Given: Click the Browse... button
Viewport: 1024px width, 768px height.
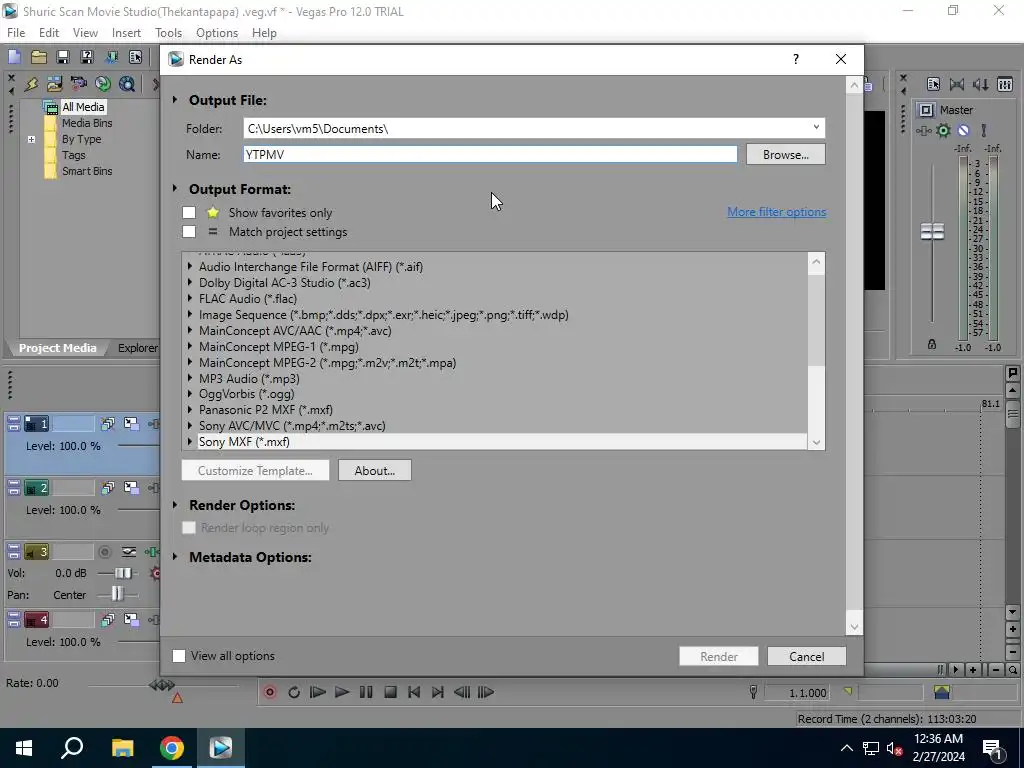Looking at the screenshot, I should (x=786, y=155).
